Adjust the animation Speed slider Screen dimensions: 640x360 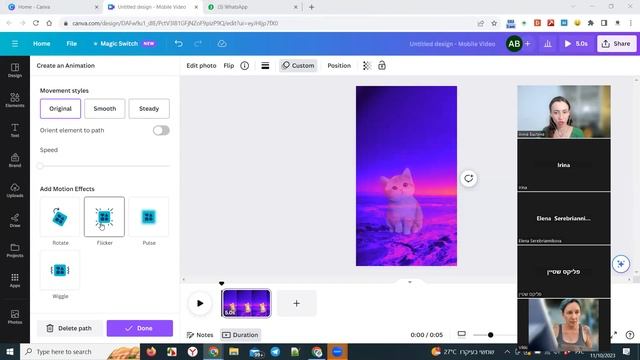coord(104,166)
